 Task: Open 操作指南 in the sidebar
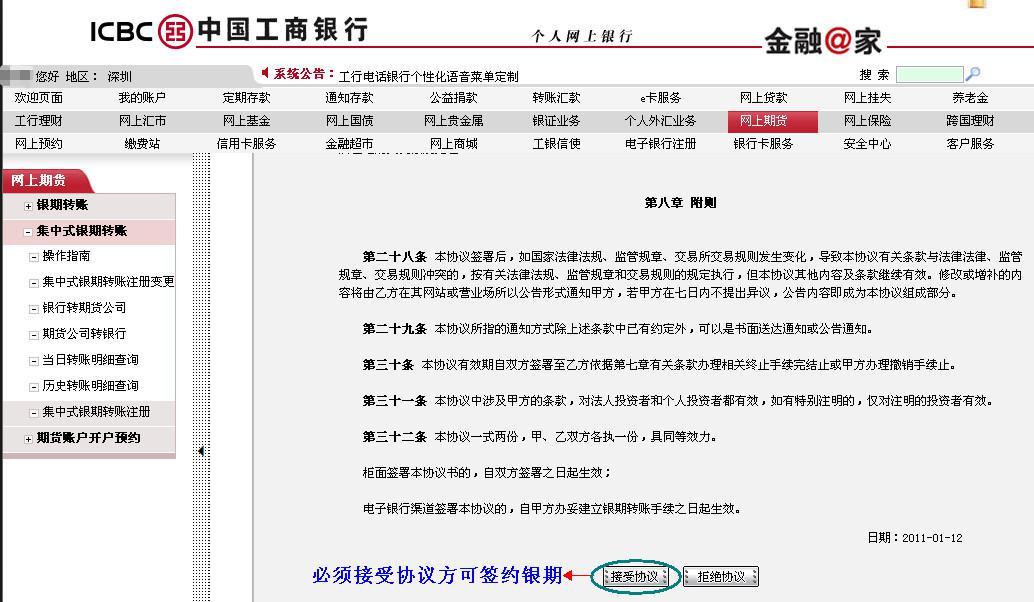click(66, 256)
